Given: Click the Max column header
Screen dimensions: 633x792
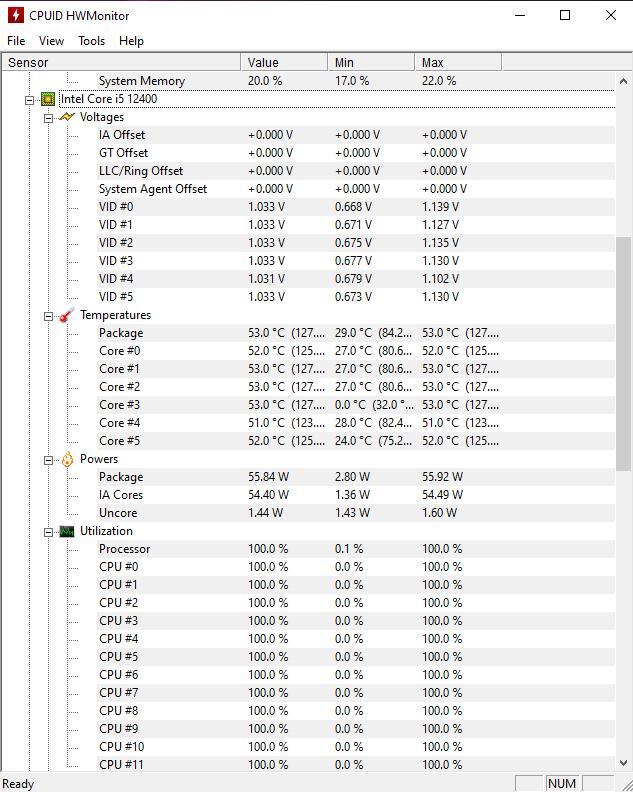Looking at the screenshot, I should (458, 63).
